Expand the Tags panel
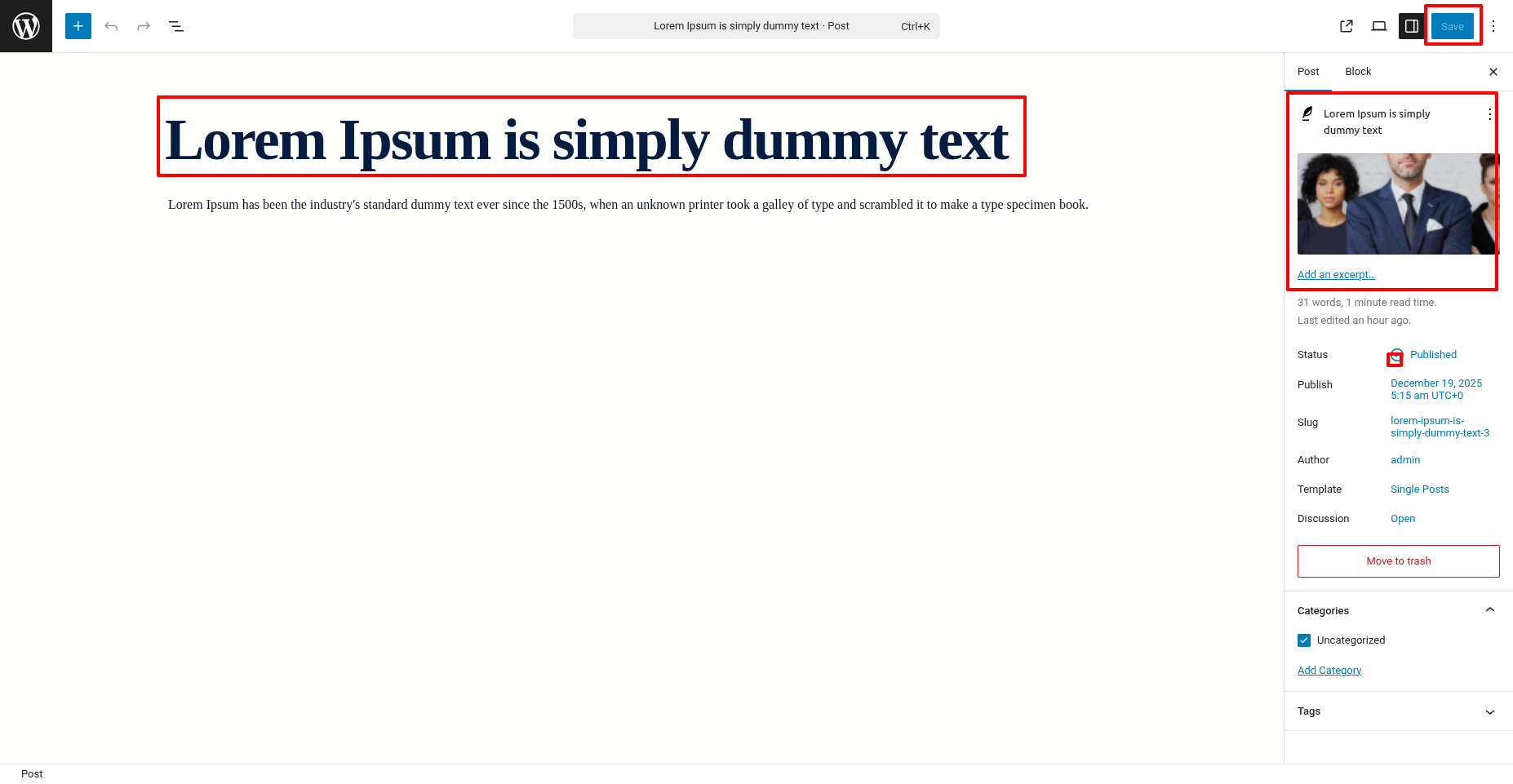The image size is (1513, 784). (x=1489, y=711)
